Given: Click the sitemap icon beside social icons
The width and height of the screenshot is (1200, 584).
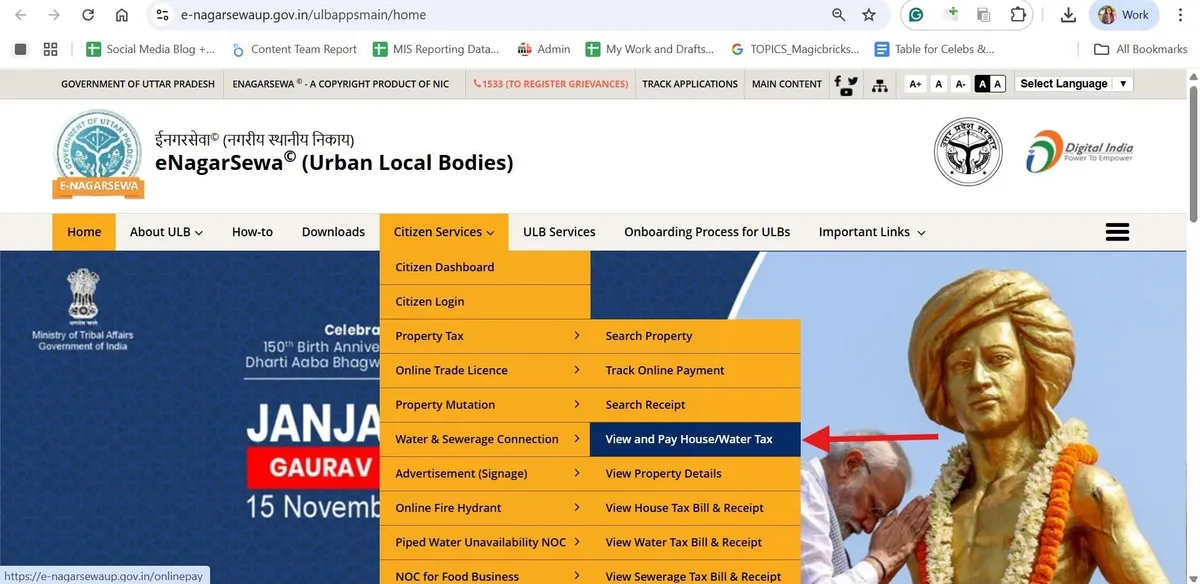Looking at the screenshot, I should [880, 86].
